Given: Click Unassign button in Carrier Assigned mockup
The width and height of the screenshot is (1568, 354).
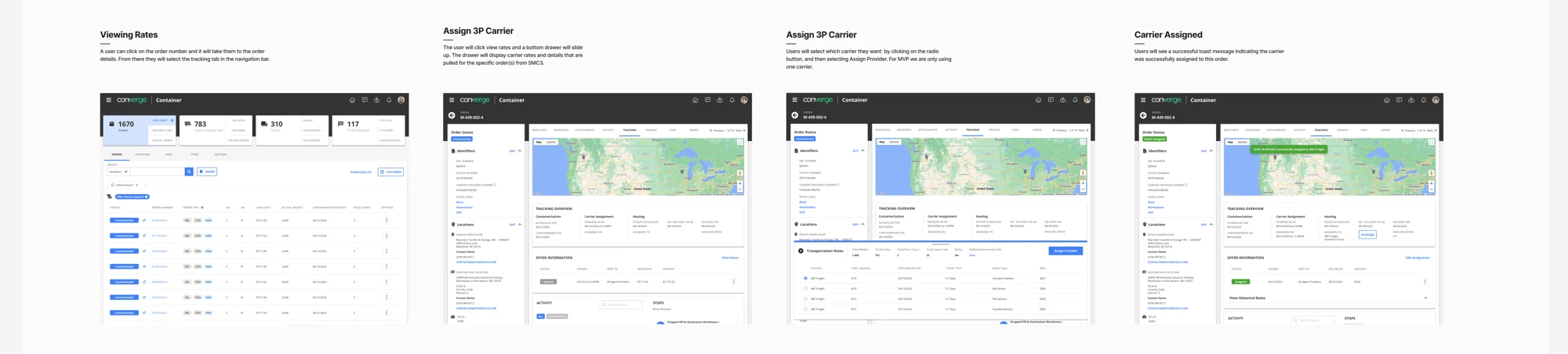Looking at the screenshot, I should (1368, 234).
